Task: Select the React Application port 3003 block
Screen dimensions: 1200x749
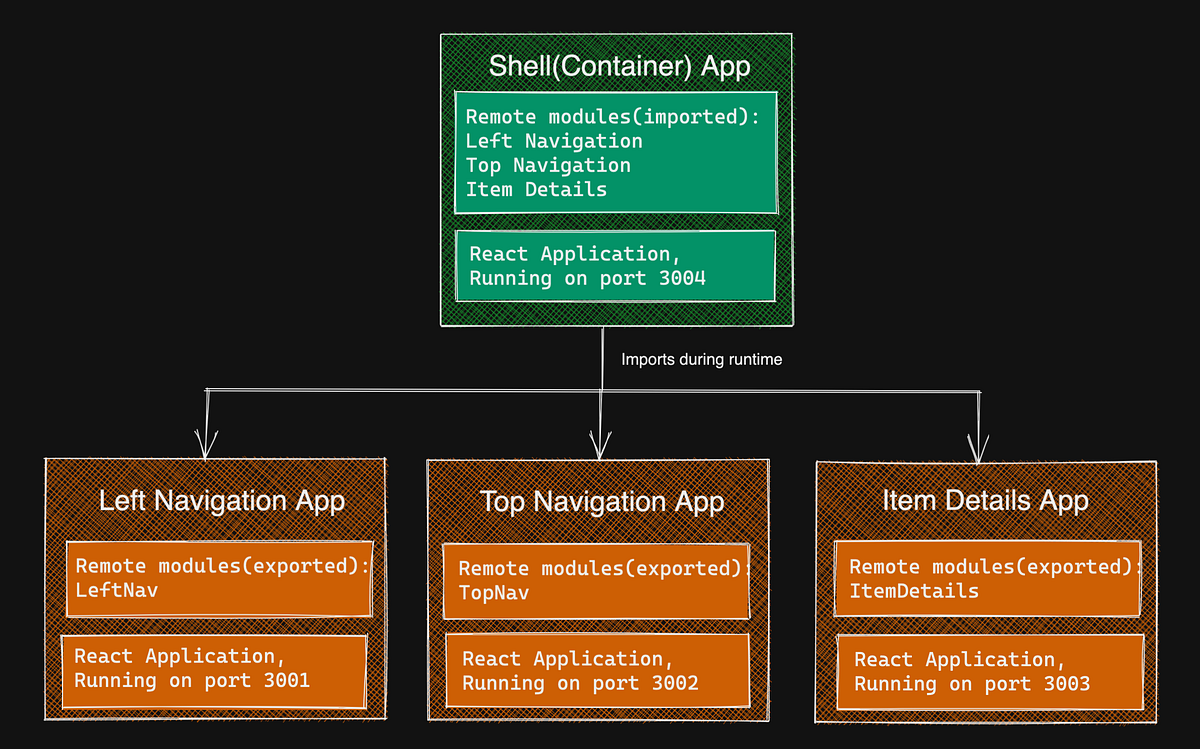Action: coord(989,672)
